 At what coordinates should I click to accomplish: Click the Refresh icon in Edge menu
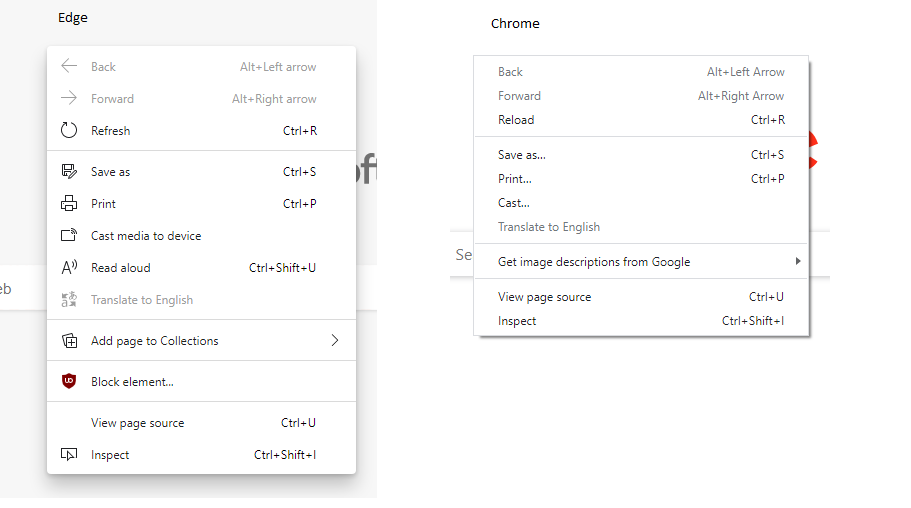[69, 131]
